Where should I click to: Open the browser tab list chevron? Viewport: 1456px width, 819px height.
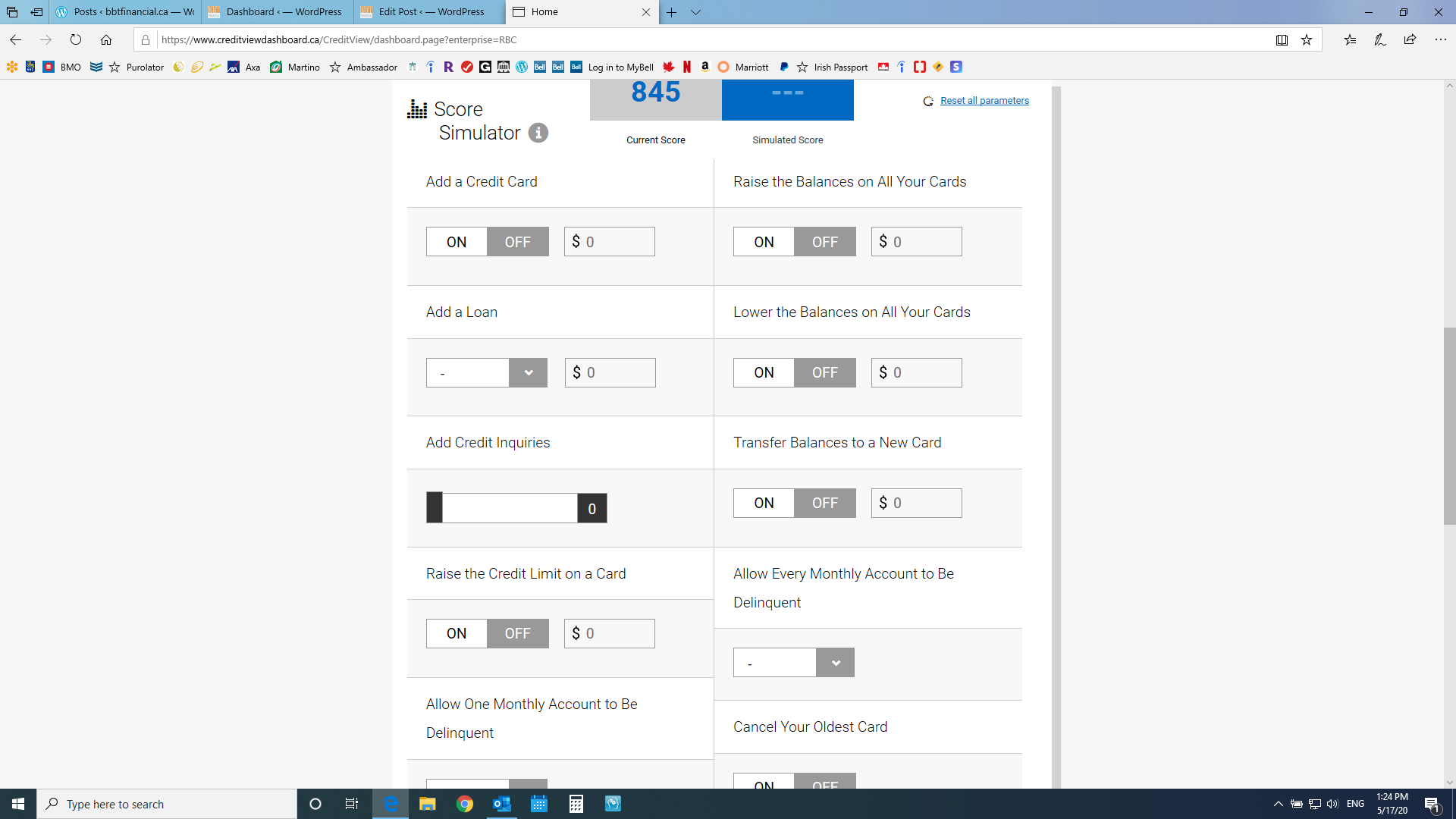coord(695,12)
